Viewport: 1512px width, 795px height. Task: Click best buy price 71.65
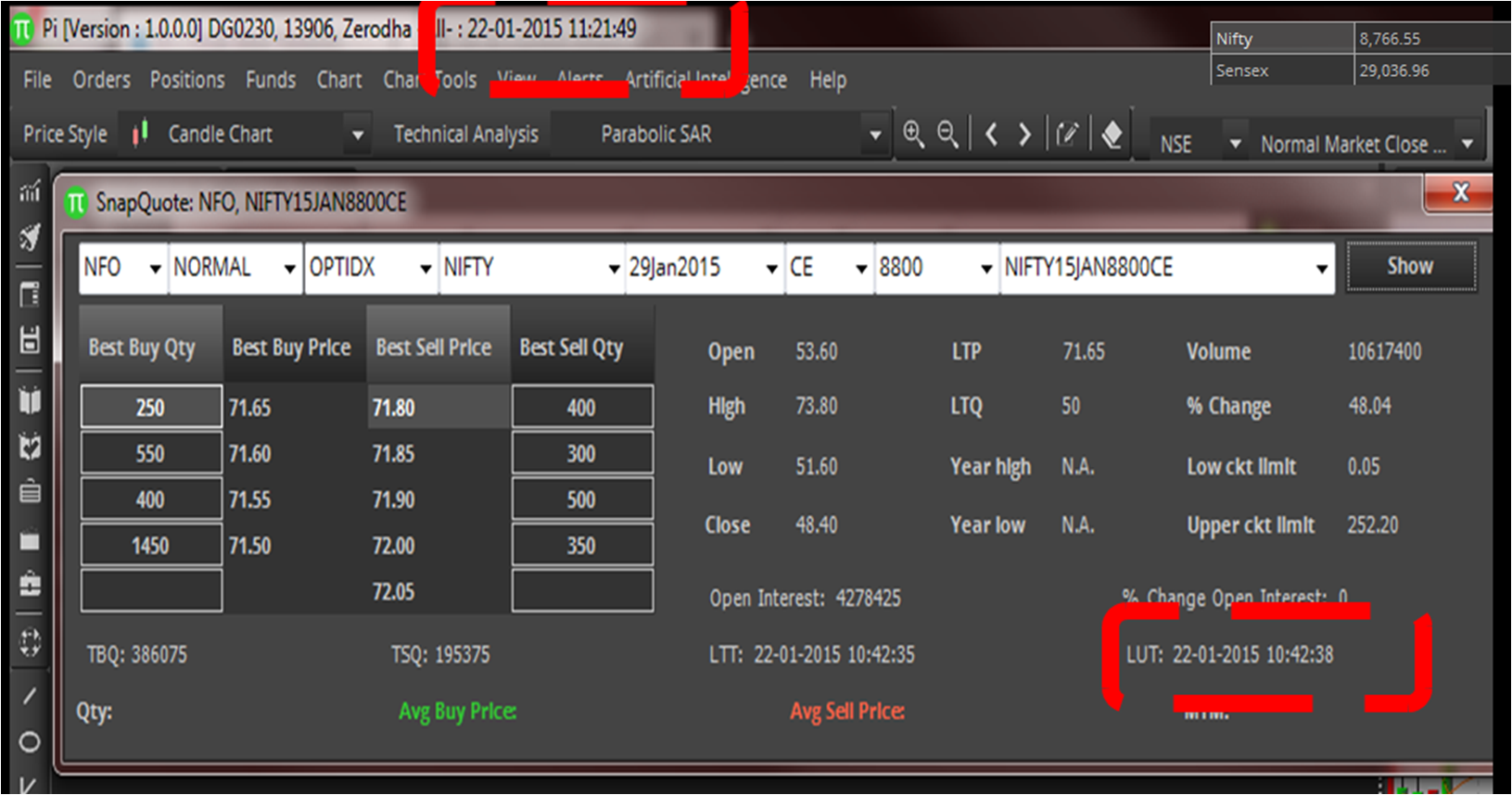[x=250, y=408]
